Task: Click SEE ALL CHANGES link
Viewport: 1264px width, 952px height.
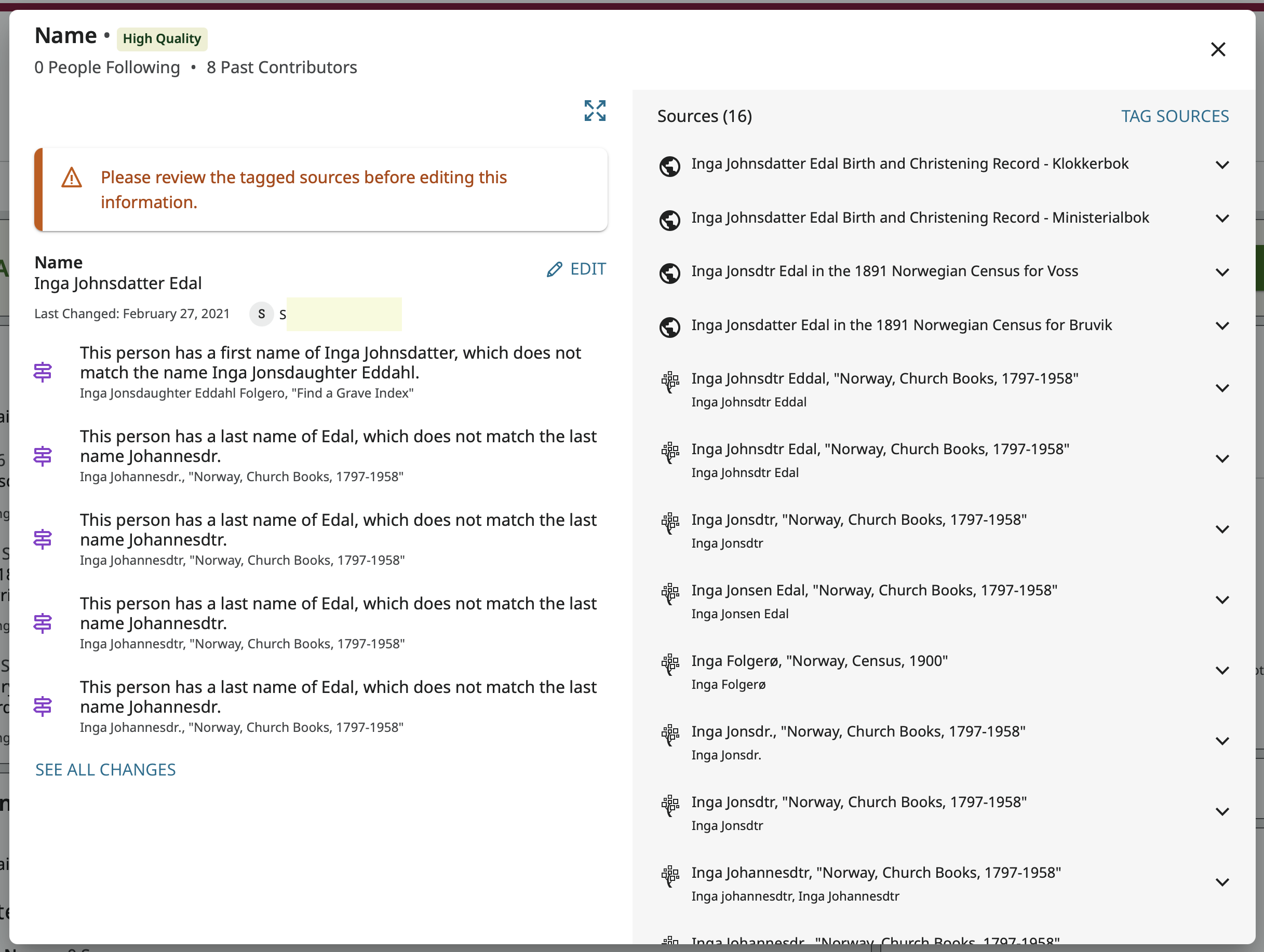Action: coord(105,769)
